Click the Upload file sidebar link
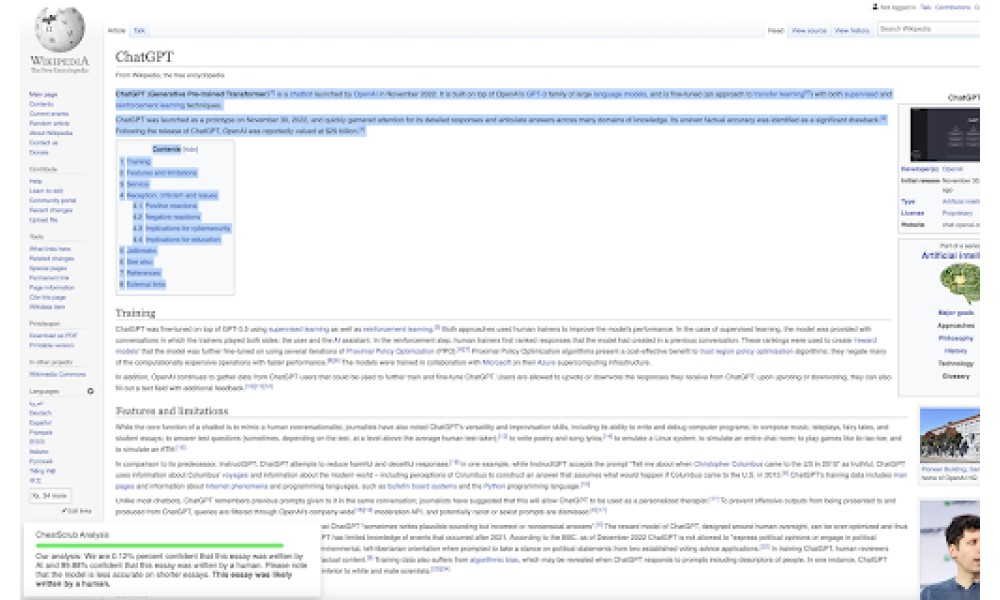This screenshot has height=600, width=1000. (x=43, y=220)
